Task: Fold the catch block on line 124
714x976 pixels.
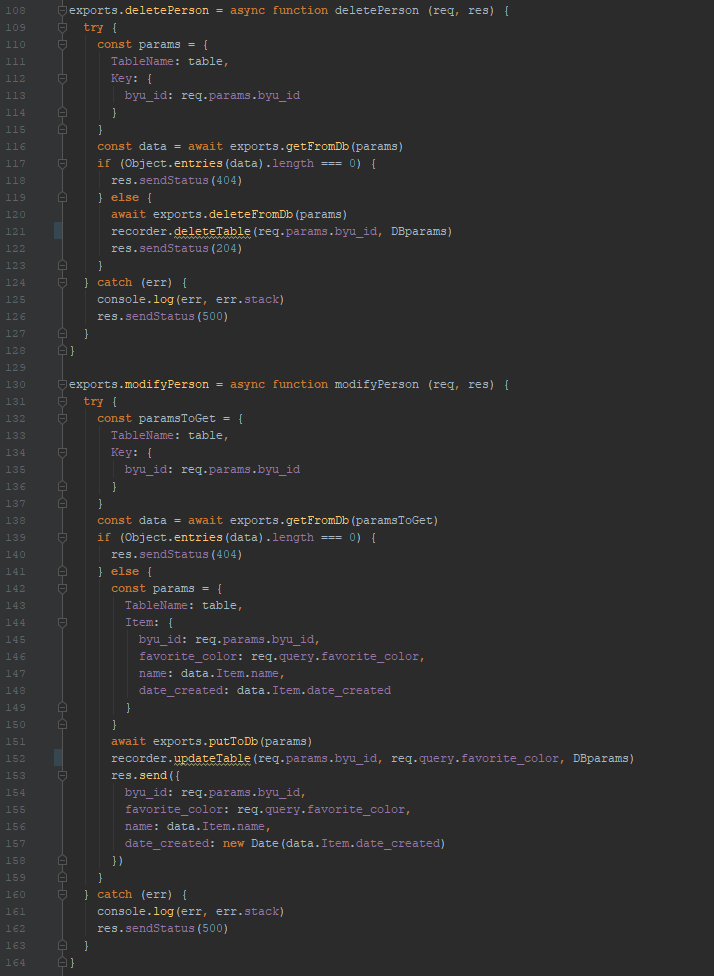Action: [x=62, y=283]
